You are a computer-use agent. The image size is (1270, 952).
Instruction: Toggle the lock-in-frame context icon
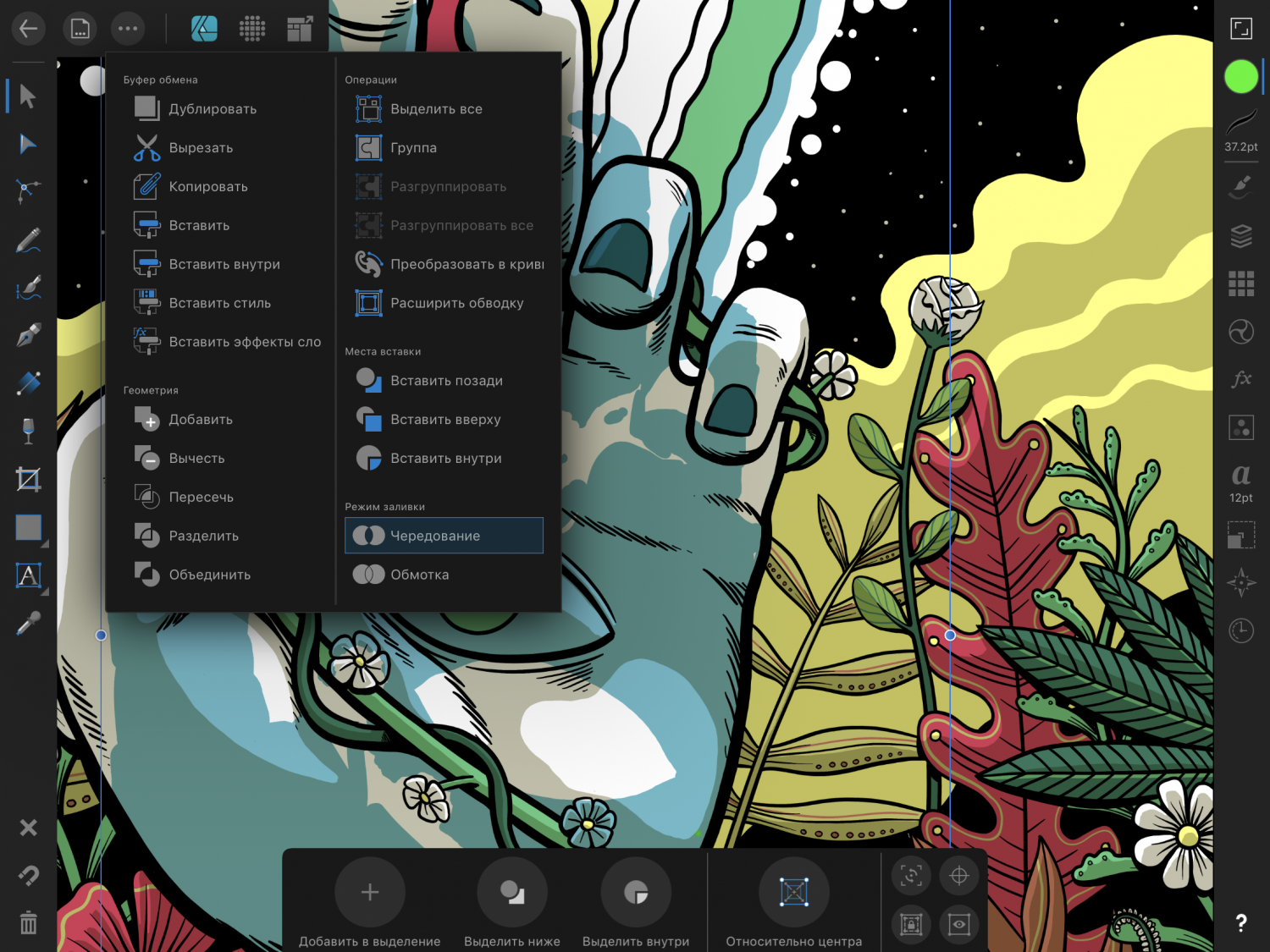[911, 924]
